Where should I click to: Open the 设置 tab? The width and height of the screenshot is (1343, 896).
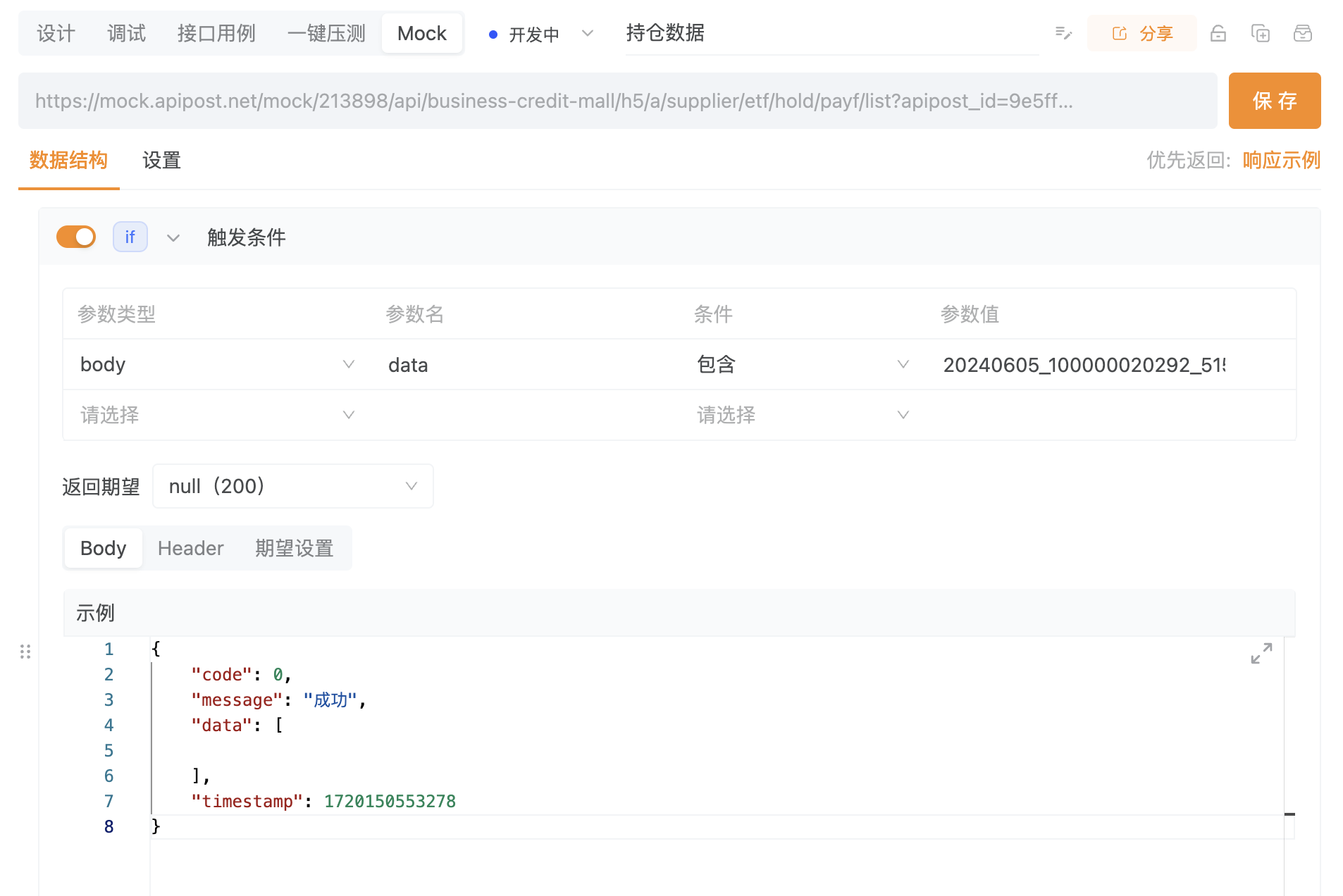pos(161,161)
